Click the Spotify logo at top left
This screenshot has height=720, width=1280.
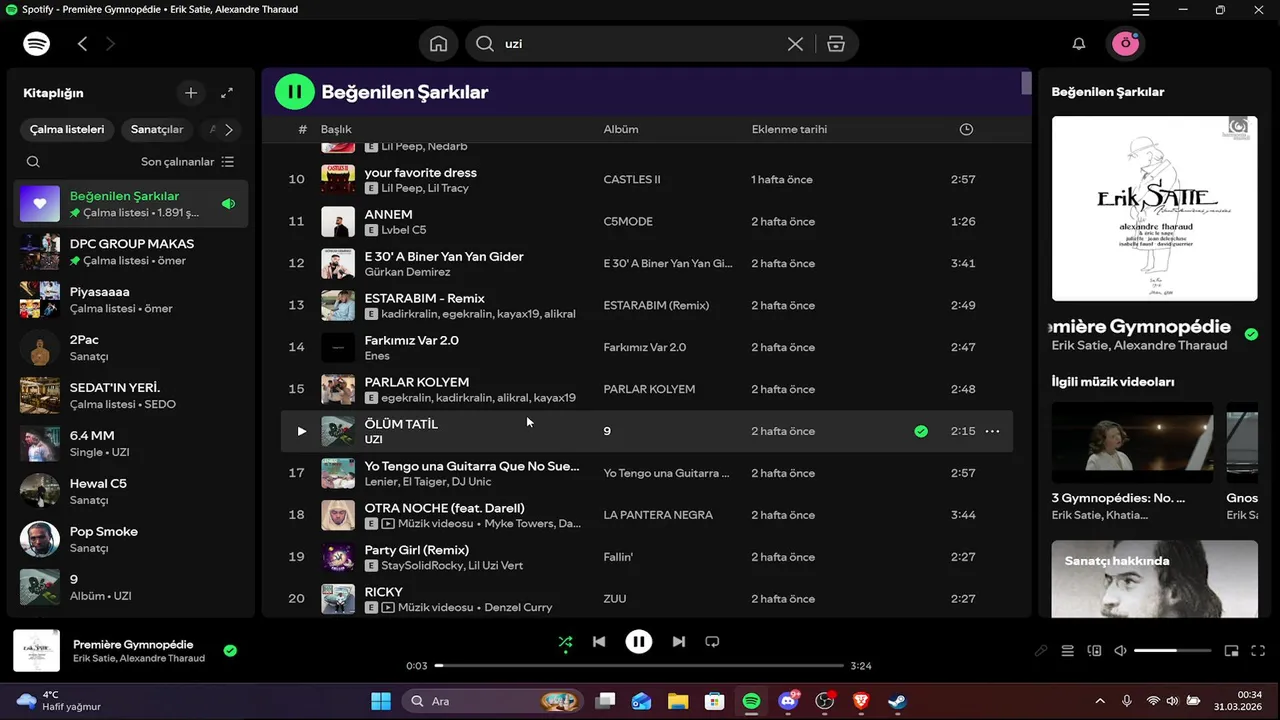(x=37, y=44)
